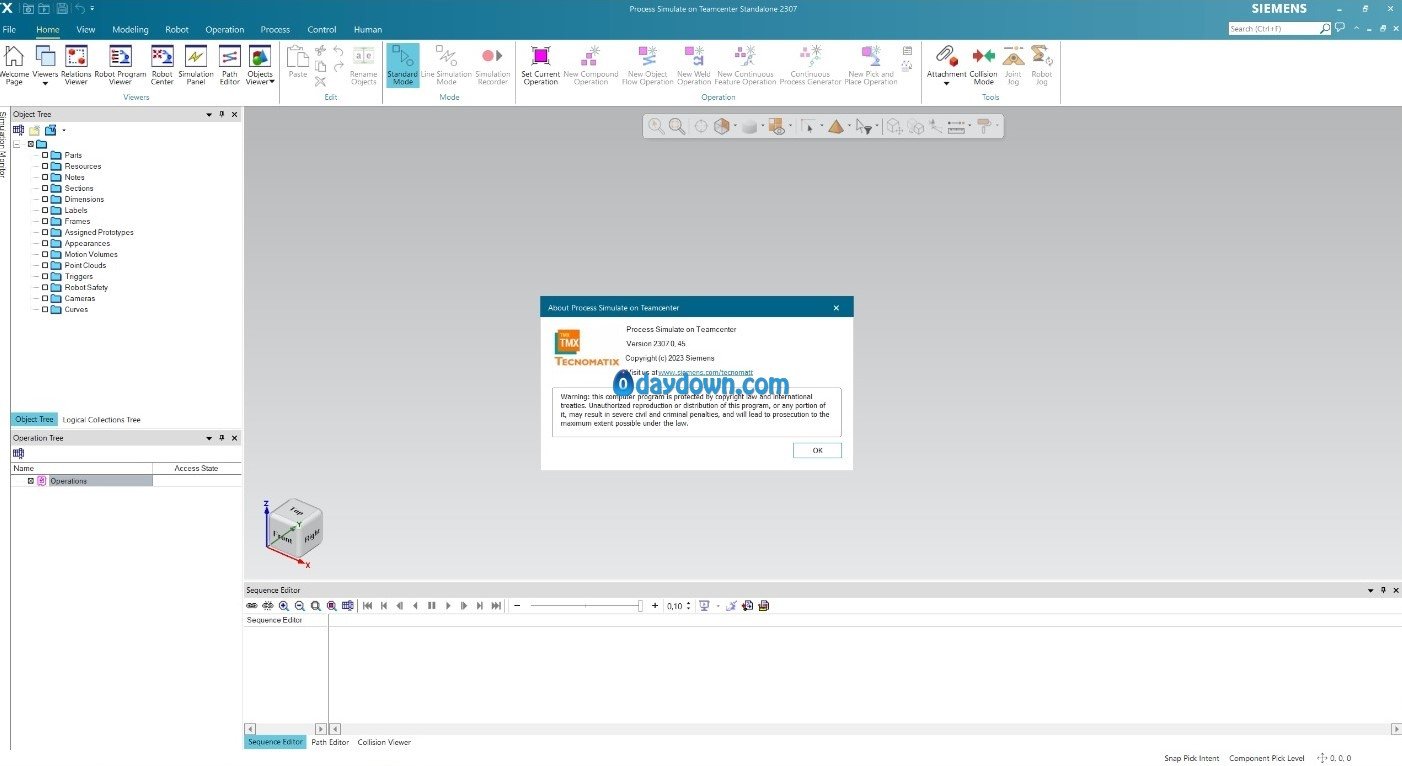The image size is (1402, 766).
Task: Toggle the Appearances display checkbox
Action: 45,243
